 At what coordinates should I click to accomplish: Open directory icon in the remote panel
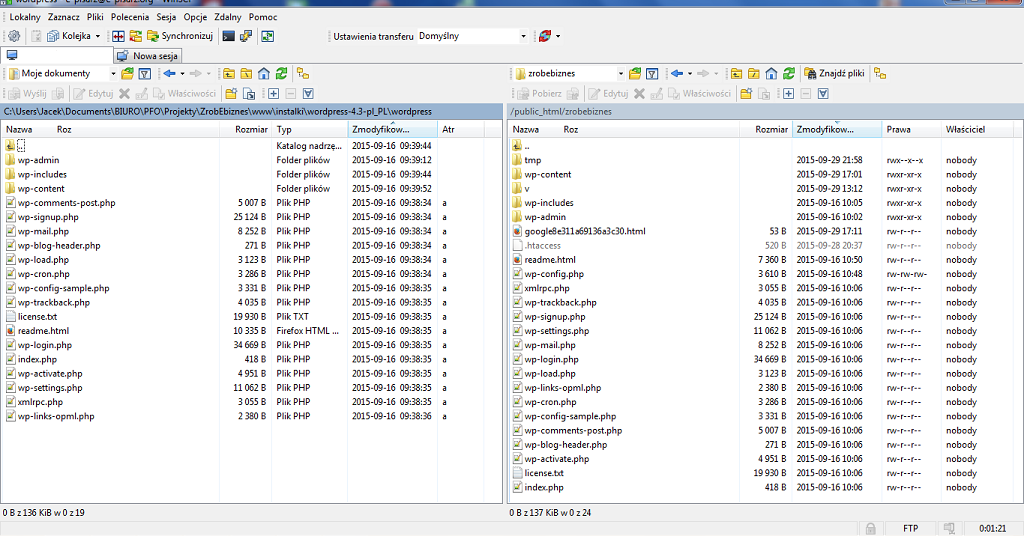point(635,74)
